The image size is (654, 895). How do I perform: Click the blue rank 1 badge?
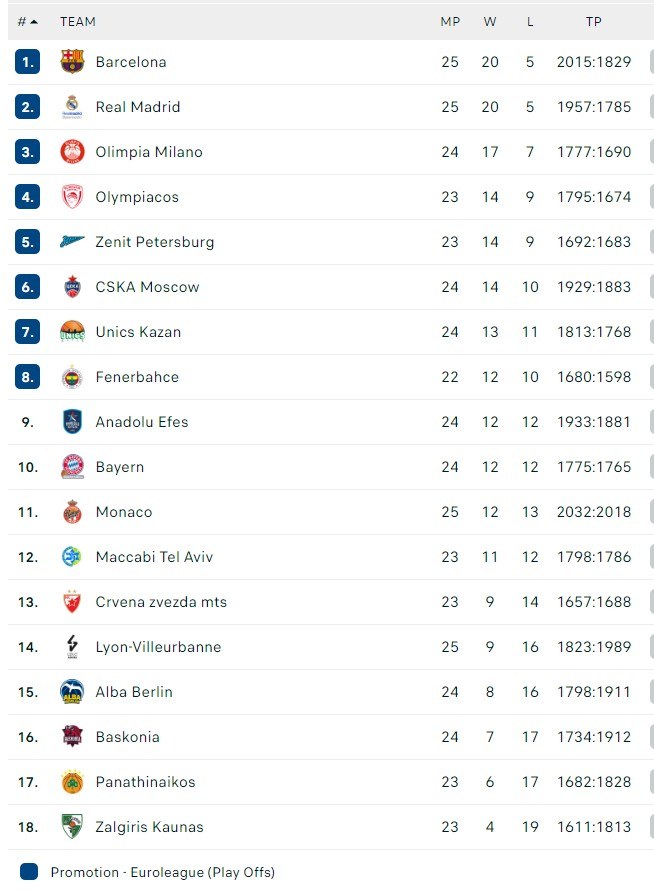pyautogui.click(x=27, y=62)
